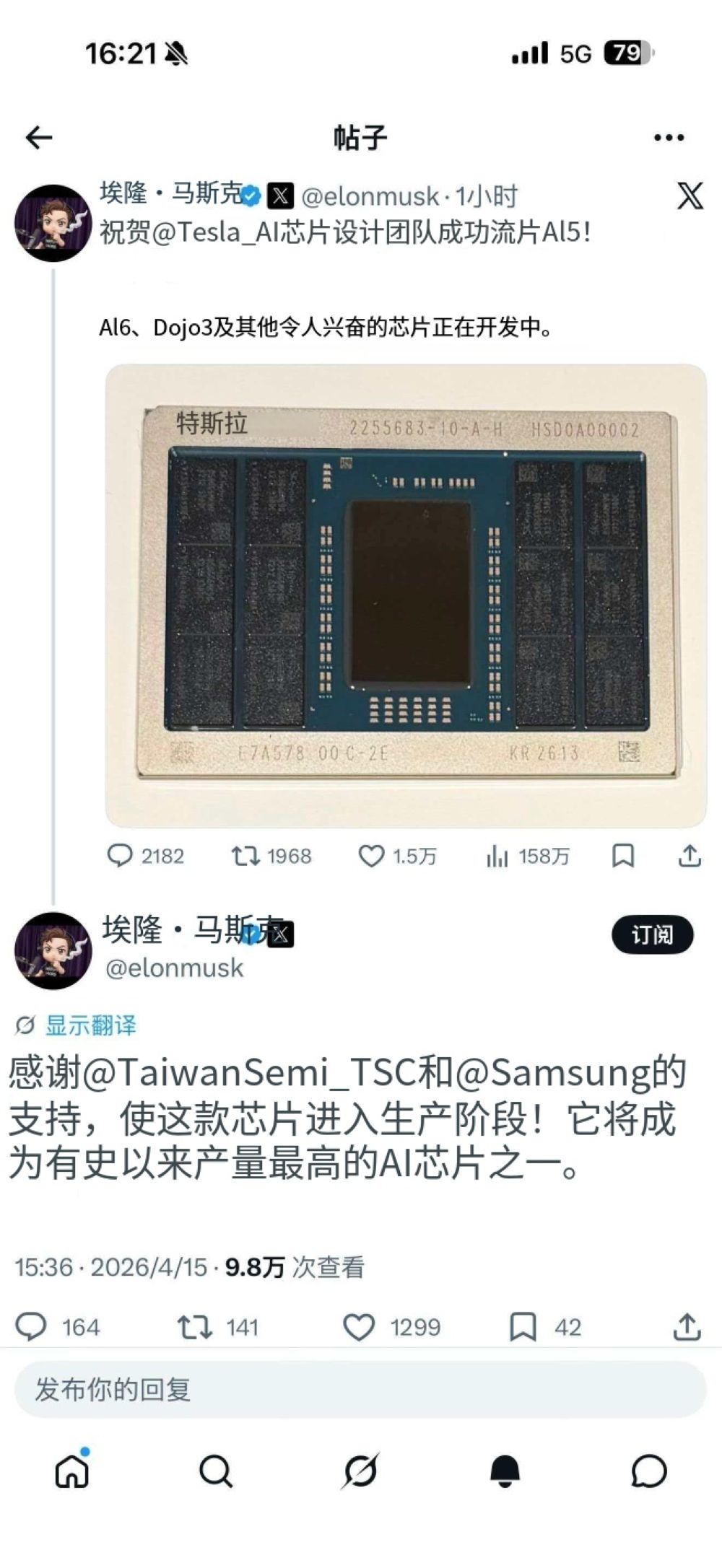Tap the 发布你的回复 reply field
Viewport: 722px width, 1568px height.
click(x=360, y=1389)
